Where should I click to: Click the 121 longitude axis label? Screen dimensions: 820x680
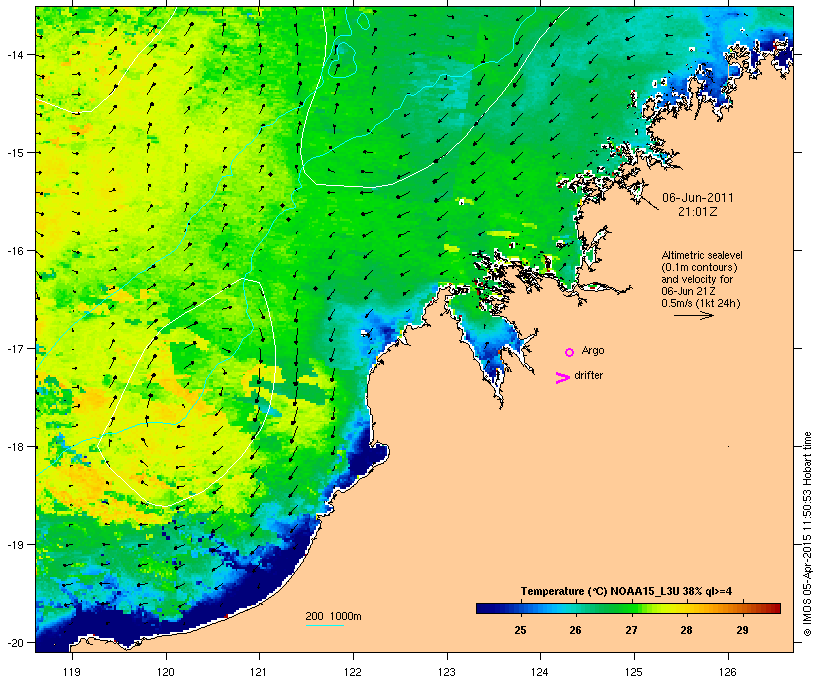click(x=259, y=672)
